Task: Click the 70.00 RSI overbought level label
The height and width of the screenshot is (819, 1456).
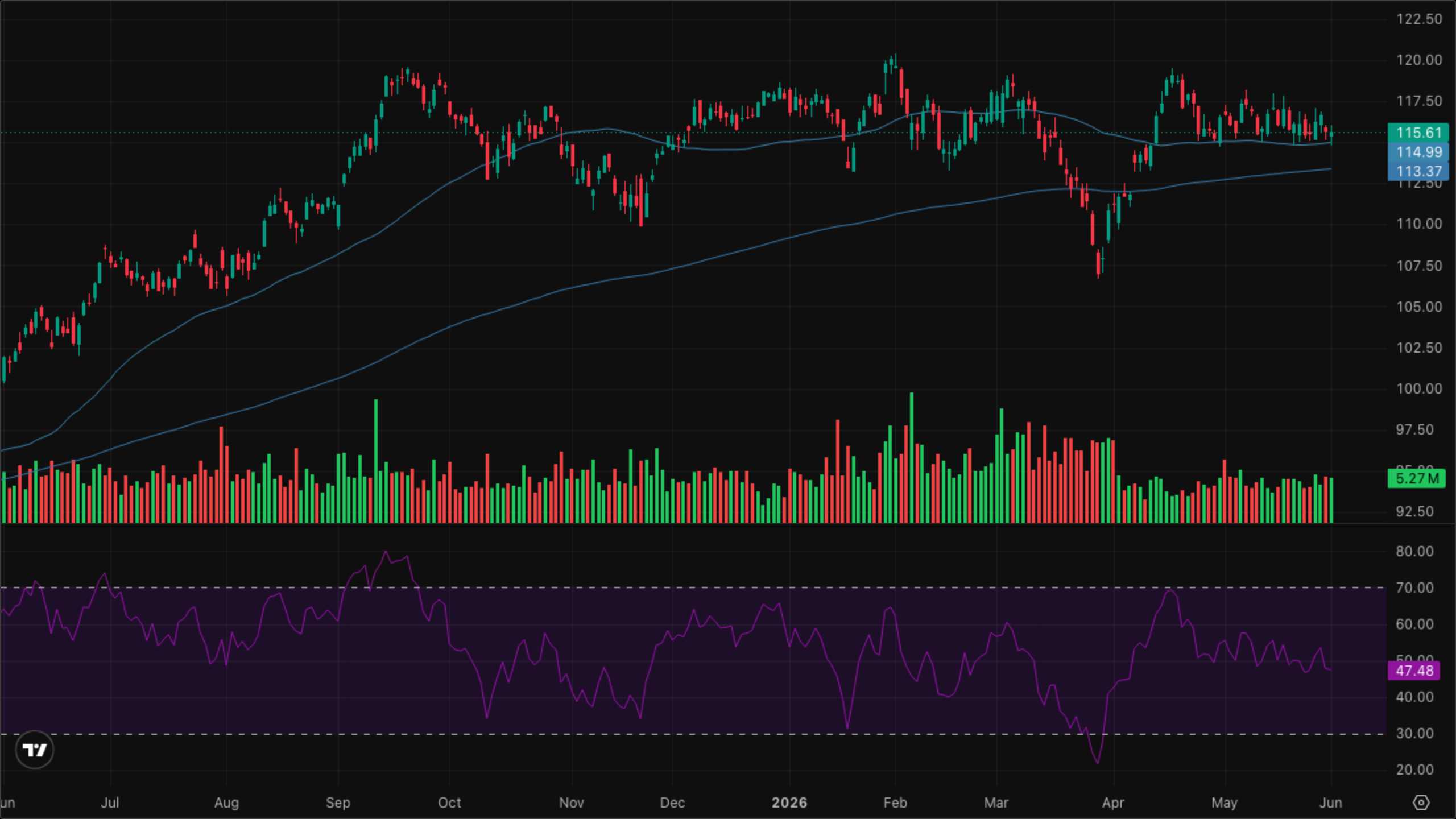Action: (x=1414, y=588)
